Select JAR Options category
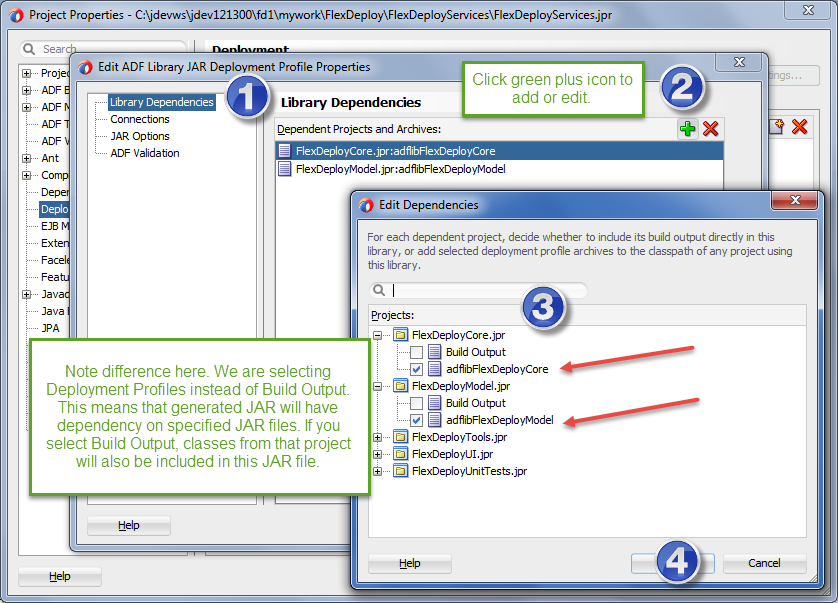838x603 pixels. (x=140, y=136)
